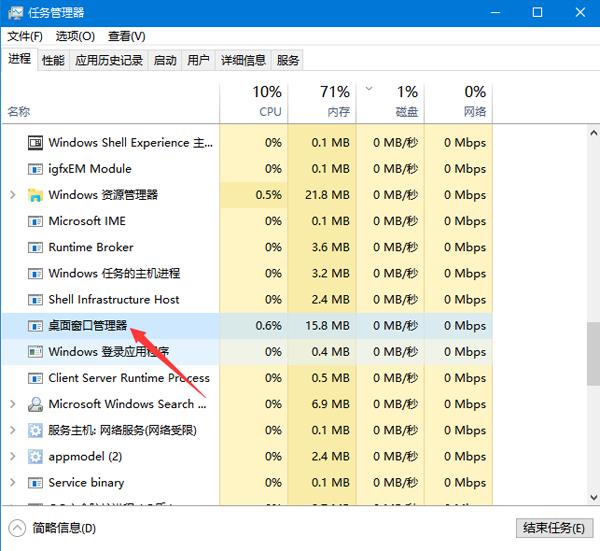Viewport: 600px width, 551px height.
Task: Click the Windows 登录应用程序 icon
Action: [x=35, y=352]
